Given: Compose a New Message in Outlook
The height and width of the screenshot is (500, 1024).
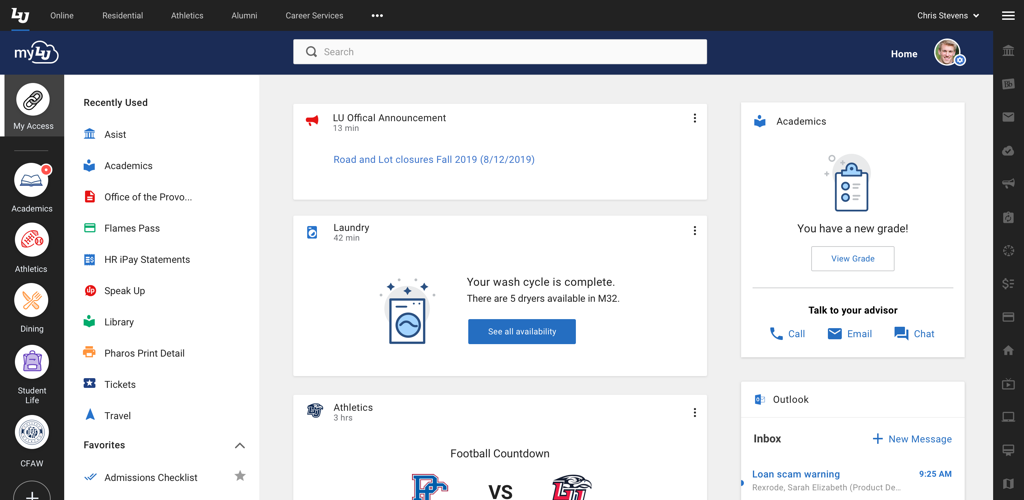Looking at the screenshot, I should click(912, 439).
